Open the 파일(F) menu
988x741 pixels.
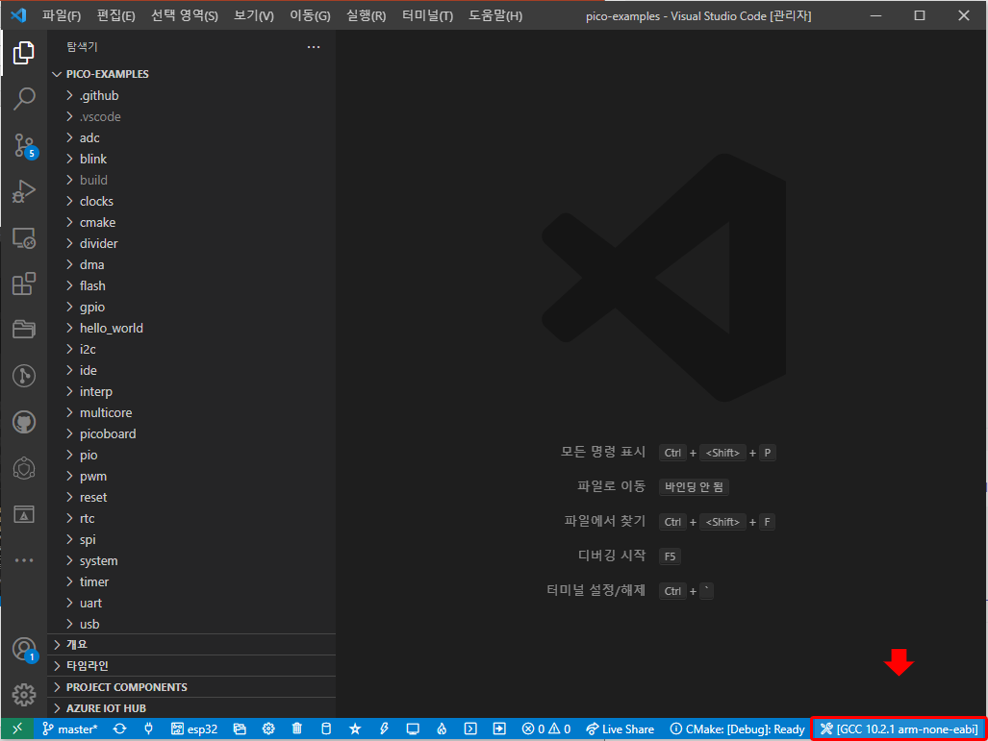click(62, 16)
